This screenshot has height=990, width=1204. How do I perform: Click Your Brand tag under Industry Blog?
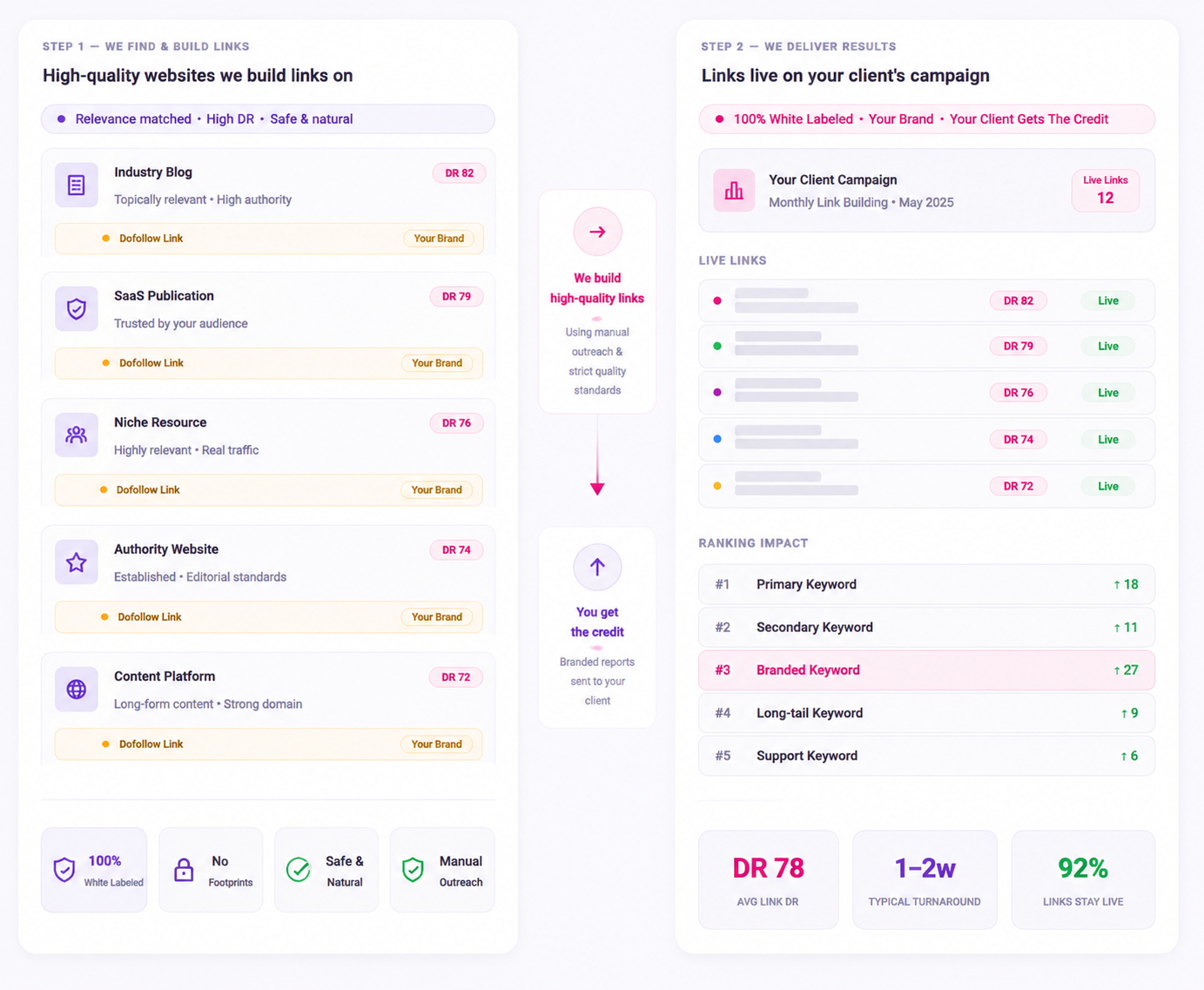point(439,239)
